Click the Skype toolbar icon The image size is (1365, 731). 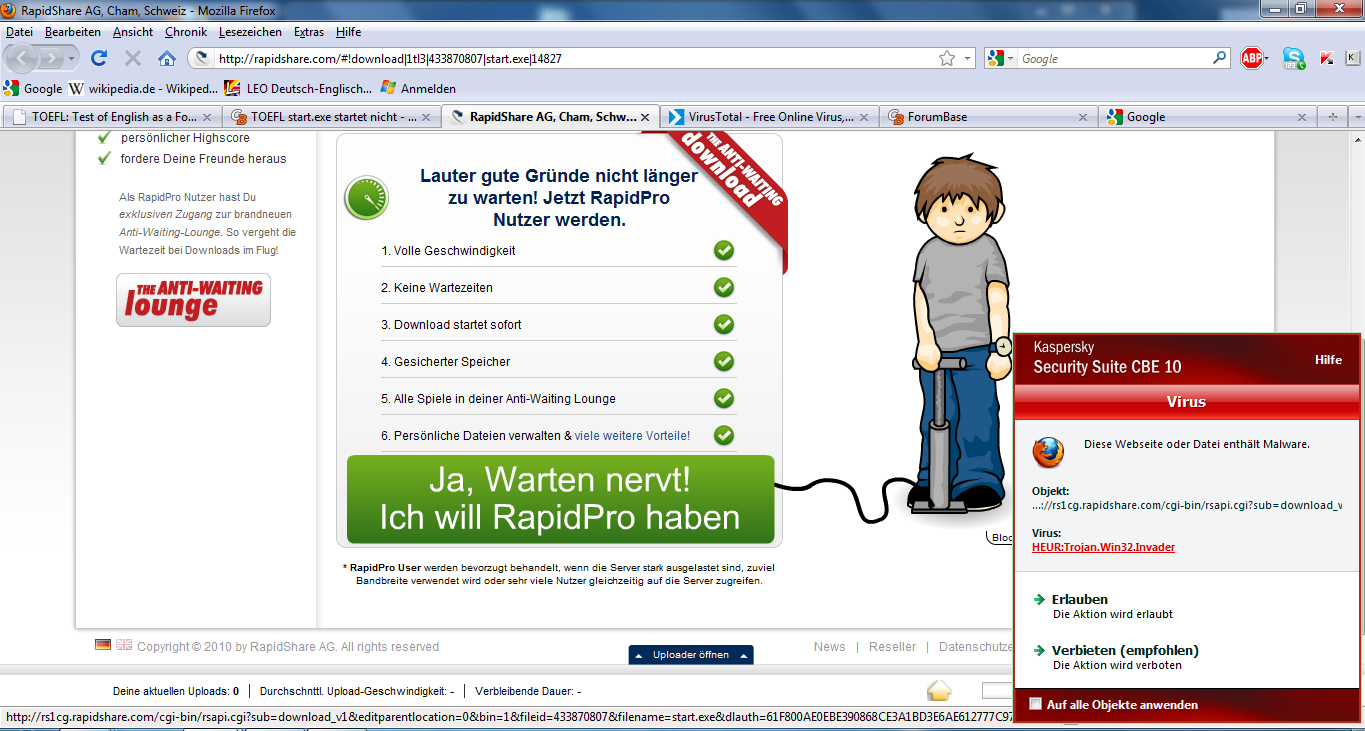(x=1294, y=58)
